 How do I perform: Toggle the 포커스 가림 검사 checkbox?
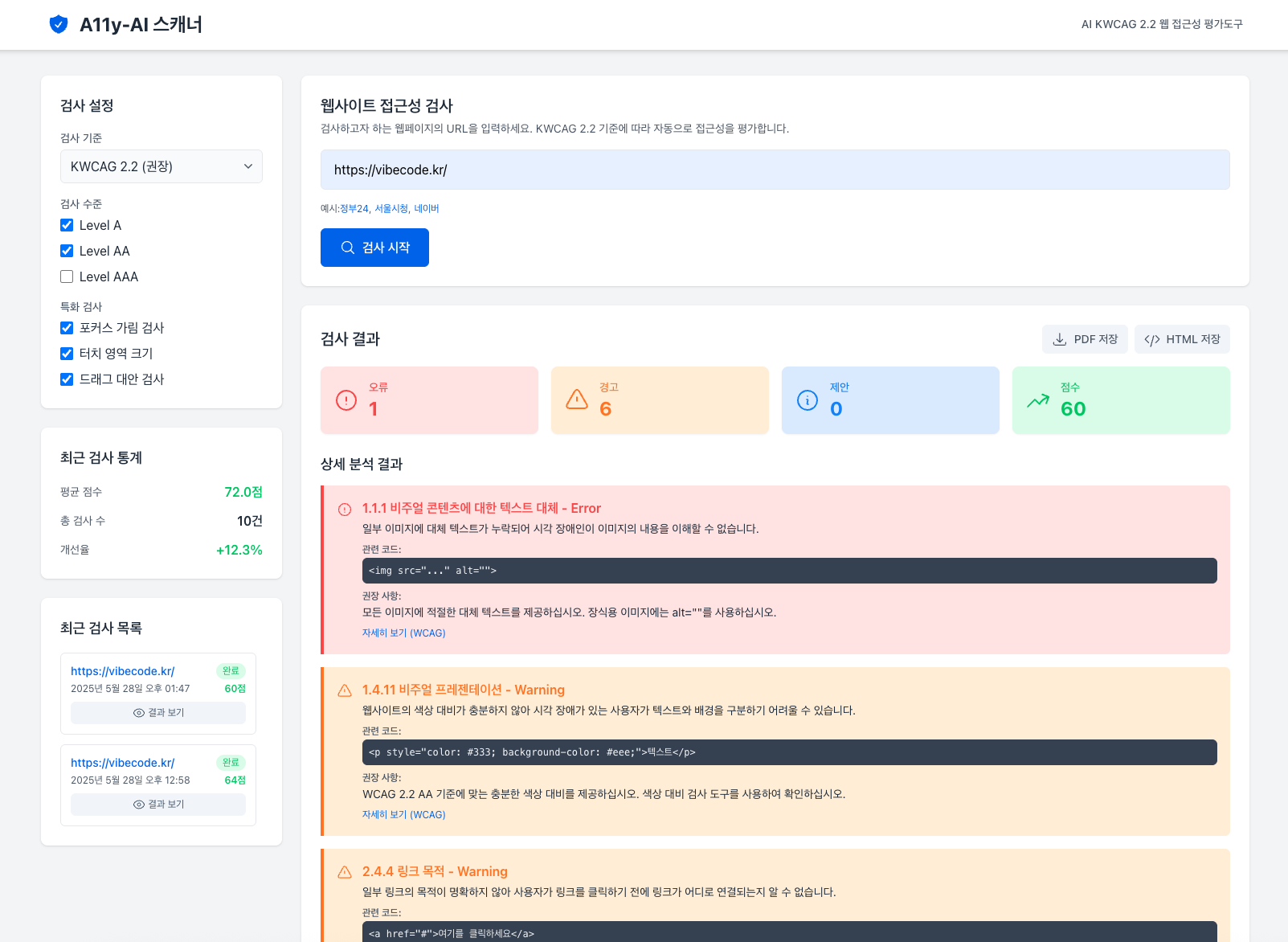click(67, 328)
